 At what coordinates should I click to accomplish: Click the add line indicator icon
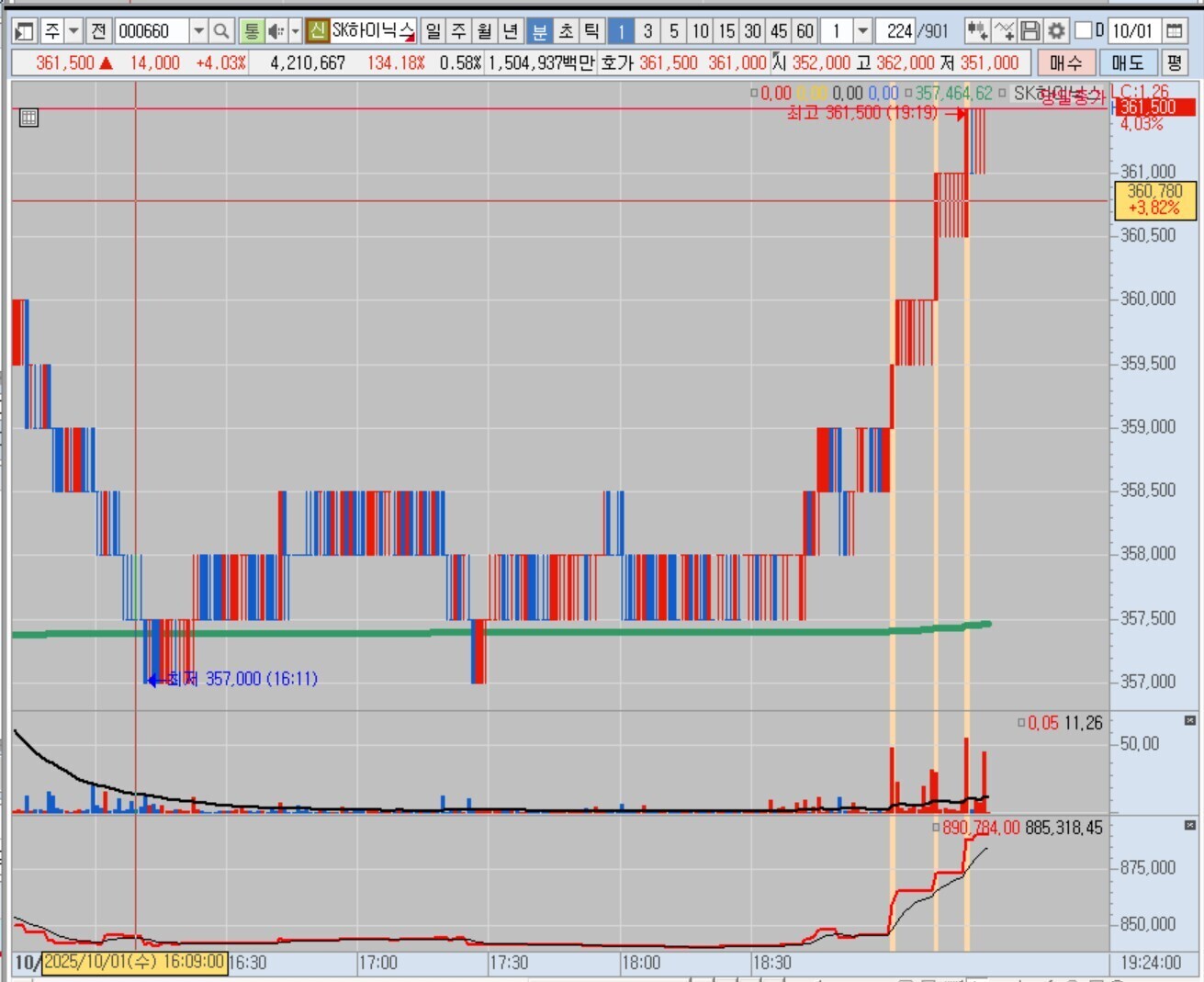(x=1004, y=31)
